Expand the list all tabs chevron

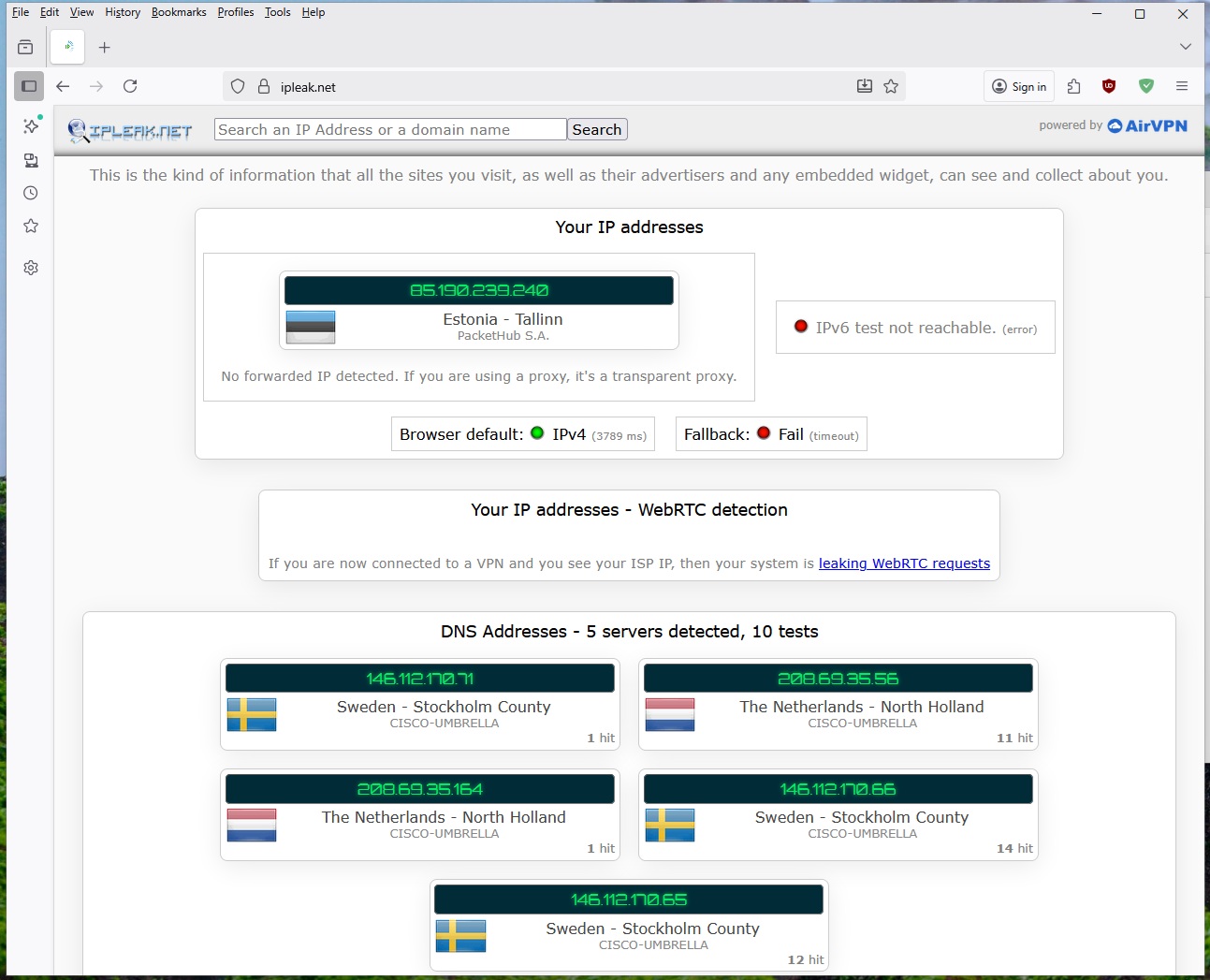[x=1185, y=47]
